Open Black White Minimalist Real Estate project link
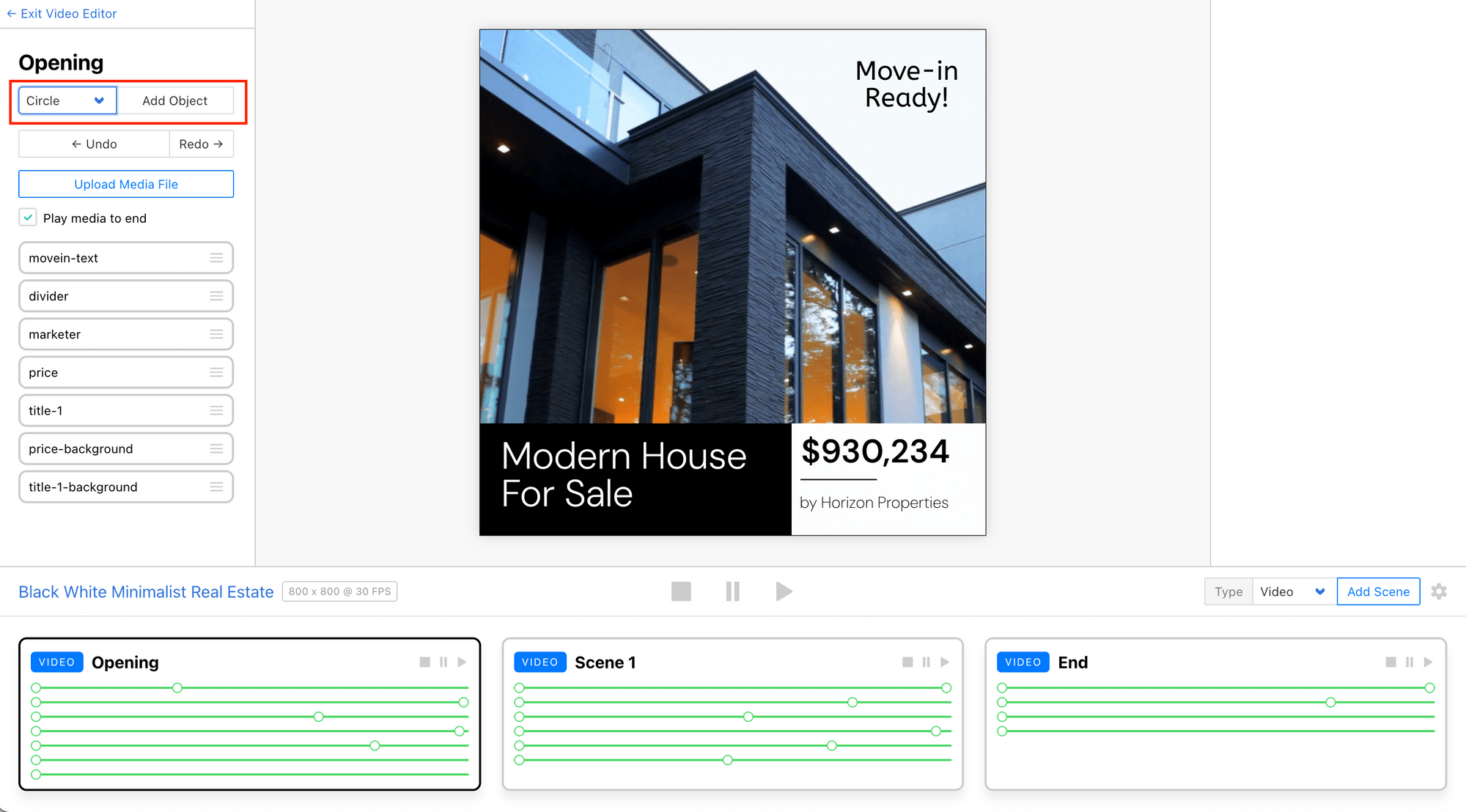 click(146, 591)
